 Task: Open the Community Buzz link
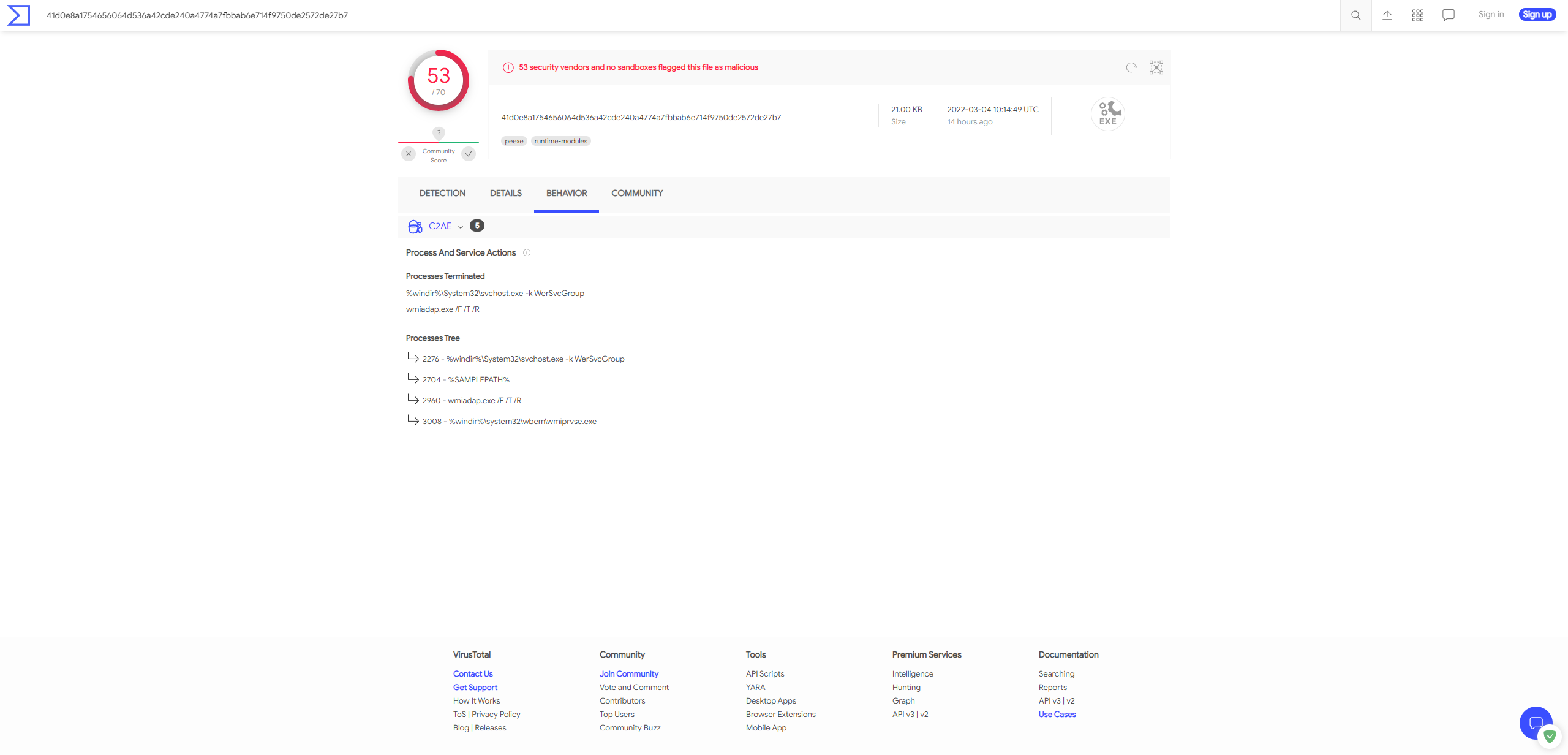tap(630, 728)
